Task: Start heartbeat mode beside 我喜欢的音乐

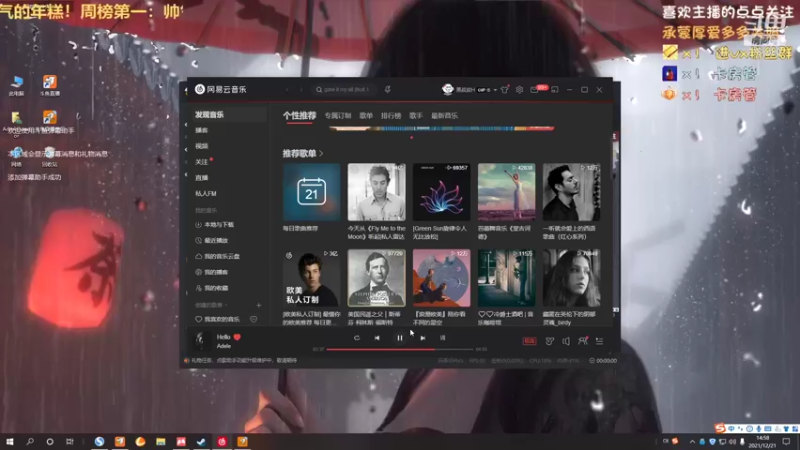Action: pos(254,319)
